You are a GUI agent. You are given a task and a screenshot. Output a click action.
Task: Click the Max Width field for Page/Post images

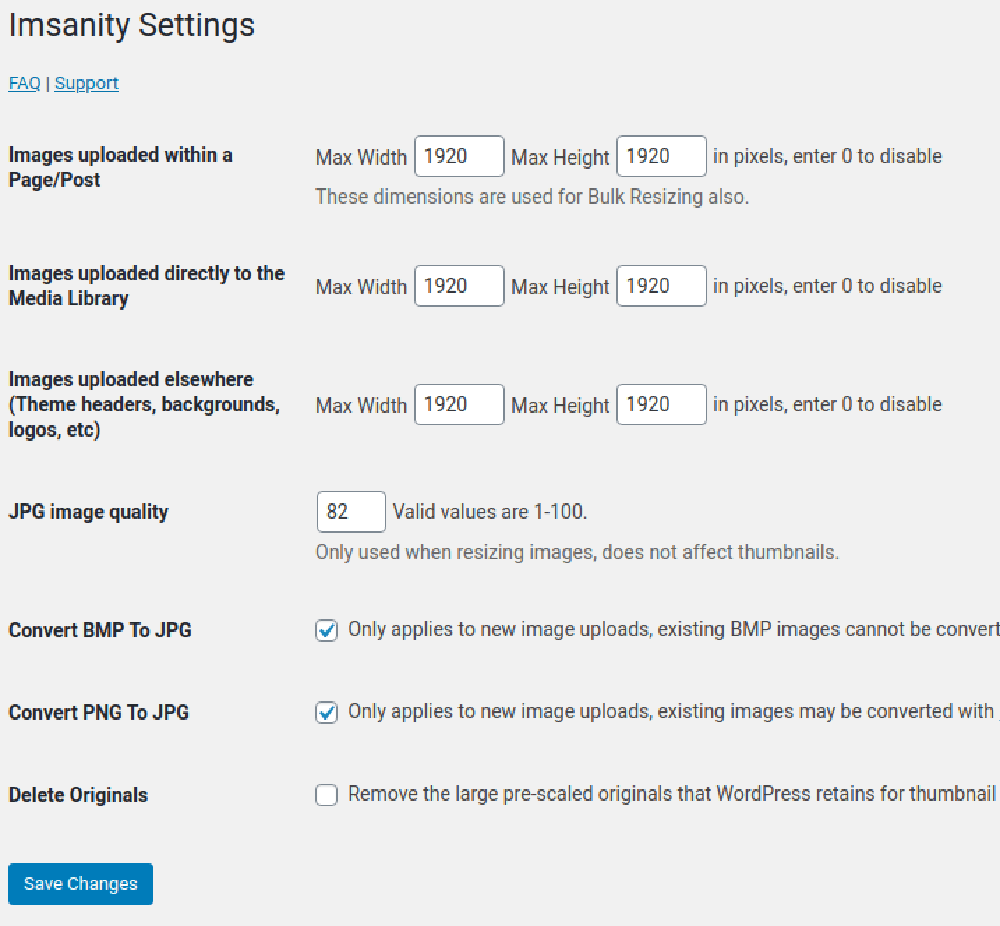458,156
